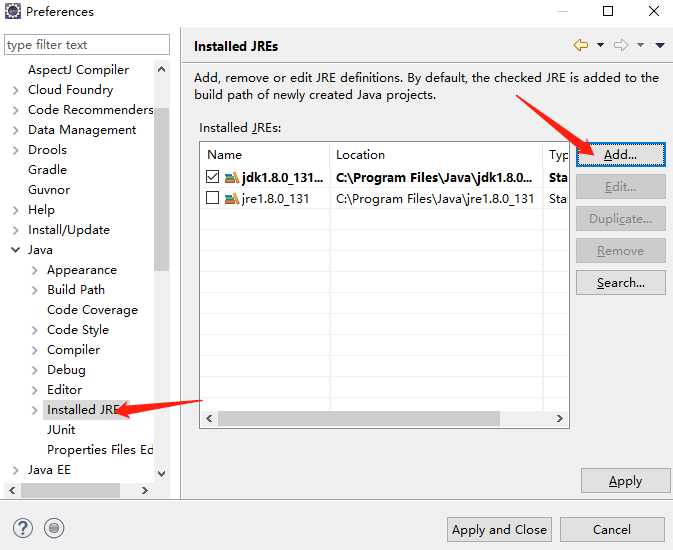Image resolution: width=673 pixels, height=550 pixels.
Task: Select AspectJ Compiler in the tree
Action: tap(79, 70)
